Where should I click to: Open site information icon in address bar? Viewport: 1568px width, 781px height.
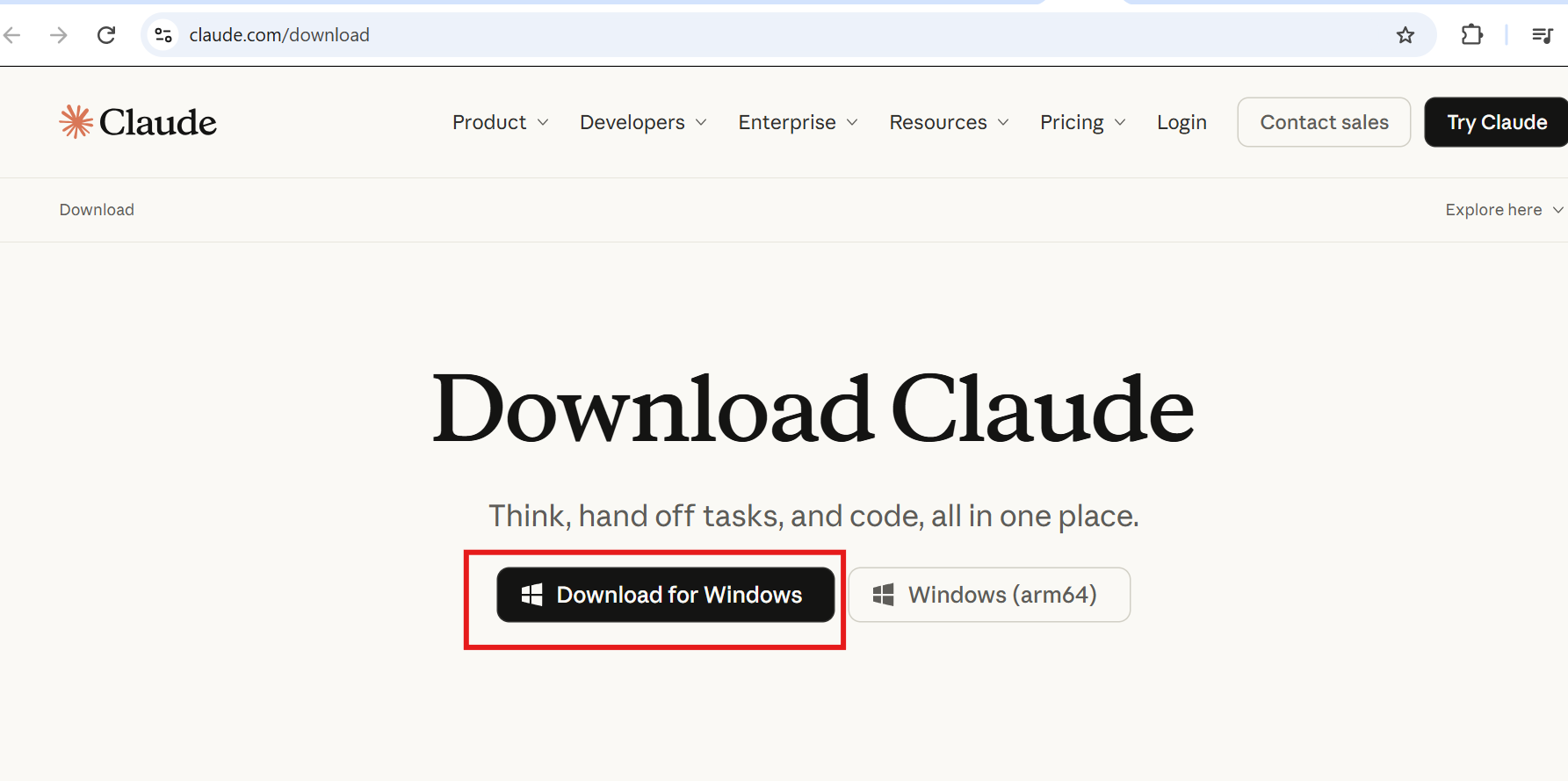pos(163,35)
